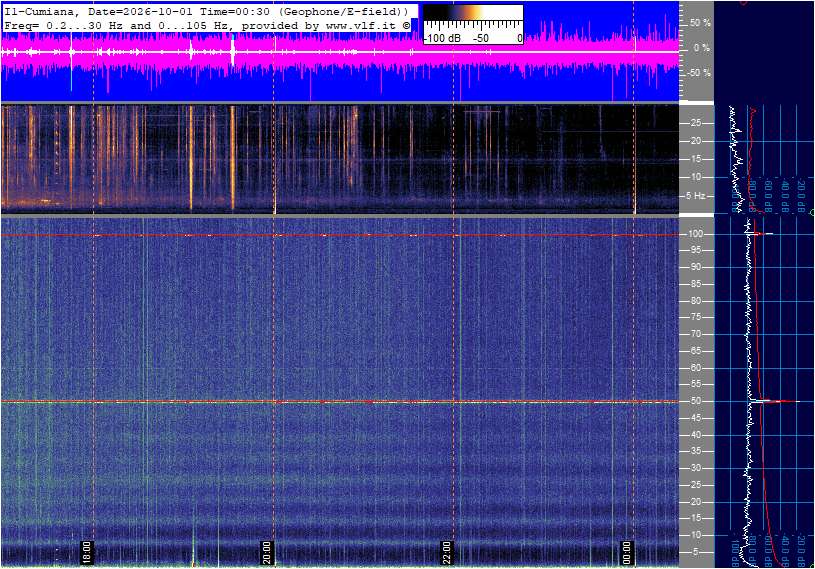The width and height of the screenshot is (815, 569).
Task: Select the color scale gradient legend bar
Action: 472,12
